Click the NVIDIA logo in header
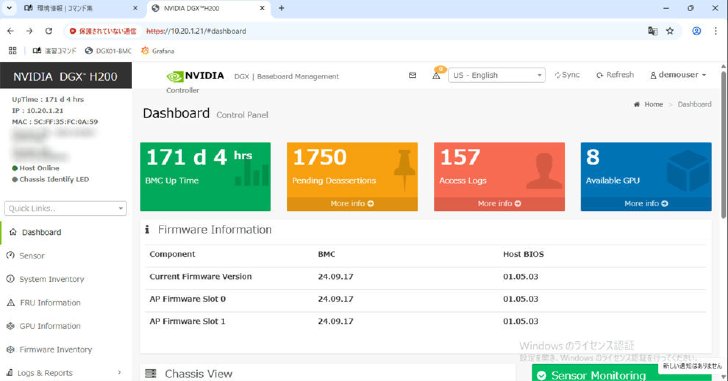The width and height of the screenshot is (728, 381). coord(195,76)
